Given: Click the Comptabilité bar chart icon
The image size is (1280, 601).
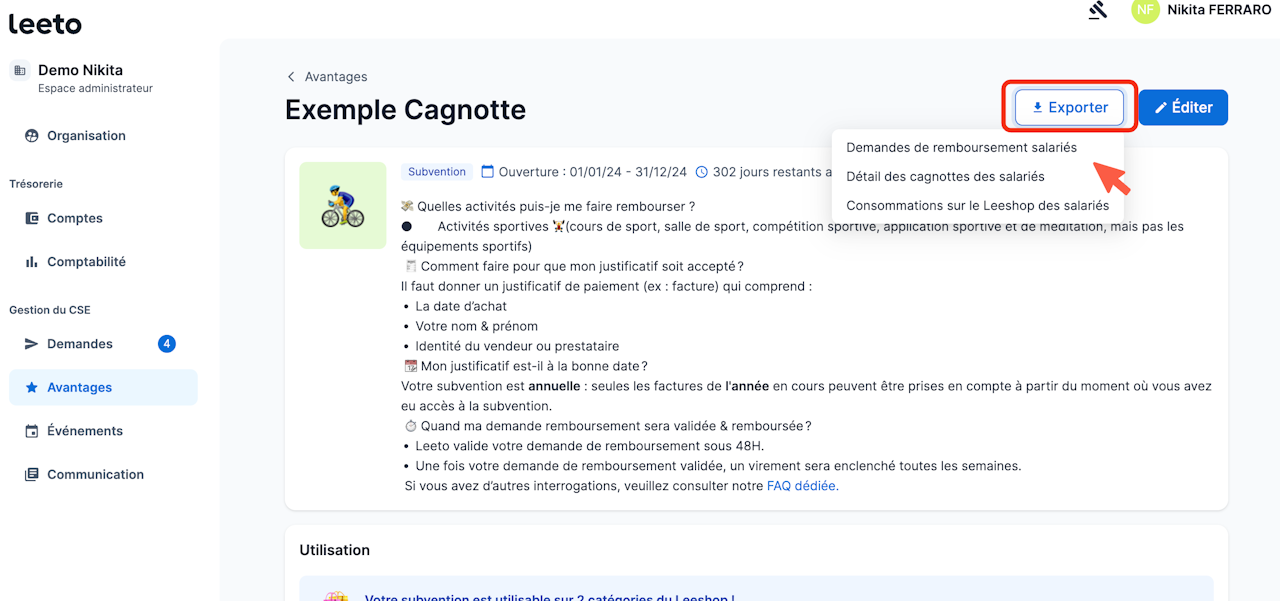Looking at the screenshot, I should point(31,262).
